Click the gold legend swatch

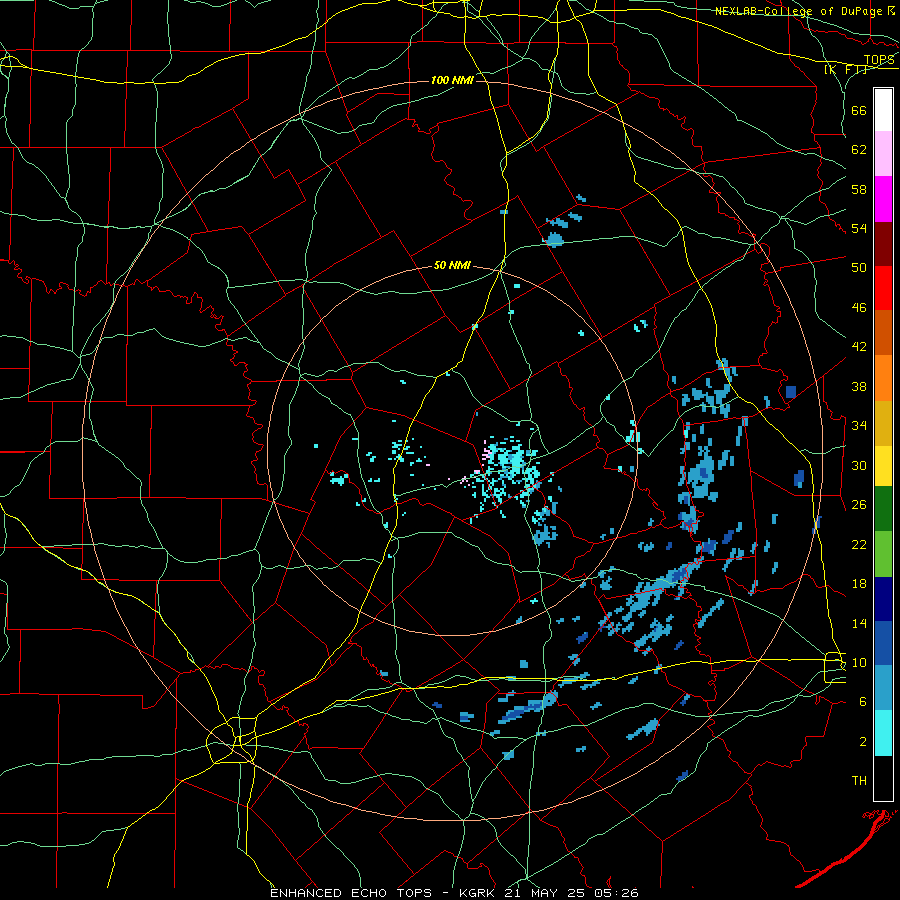pos(883,423)
